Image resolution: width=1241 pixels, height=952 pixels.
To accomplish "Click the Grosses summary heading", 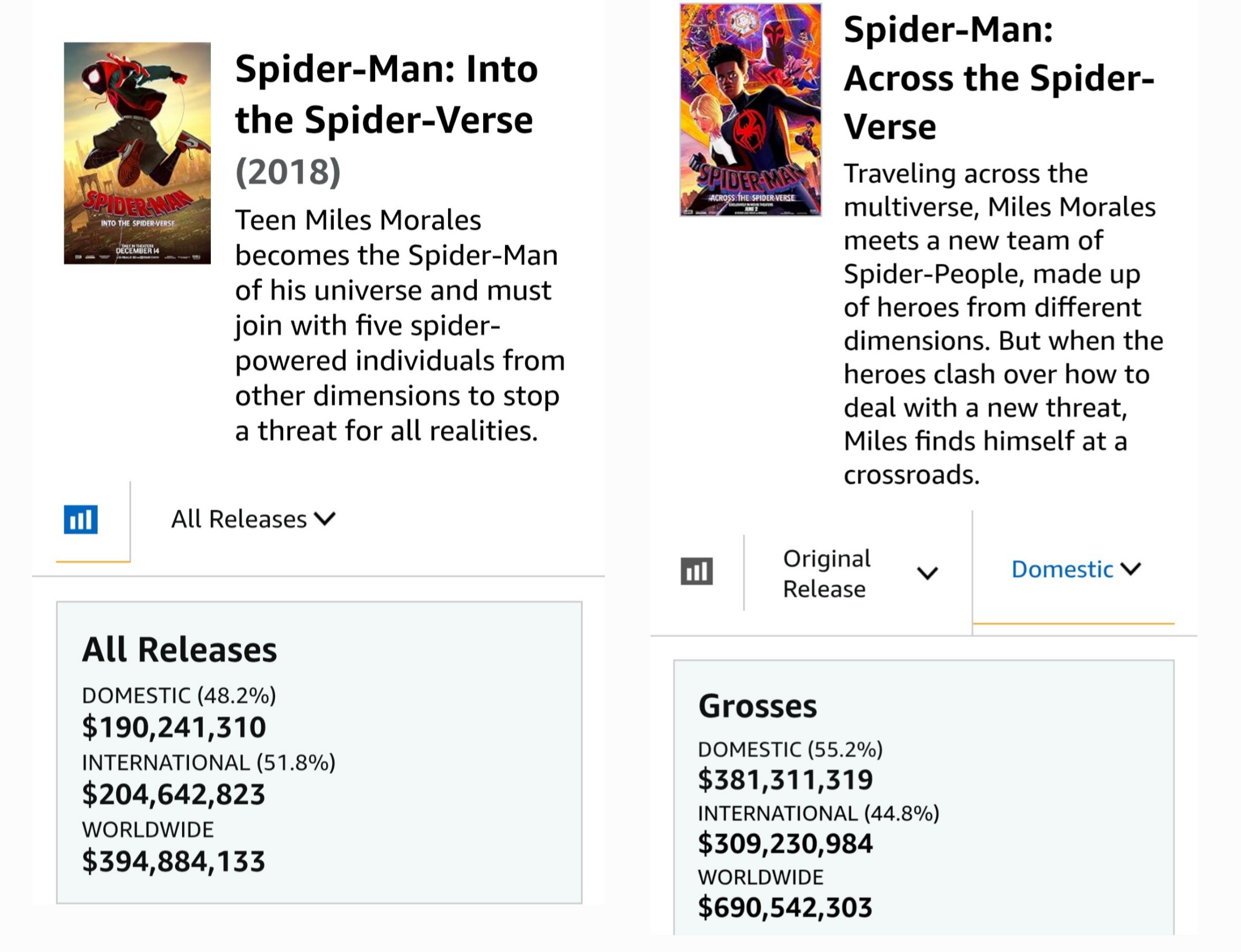I will 758,706.
